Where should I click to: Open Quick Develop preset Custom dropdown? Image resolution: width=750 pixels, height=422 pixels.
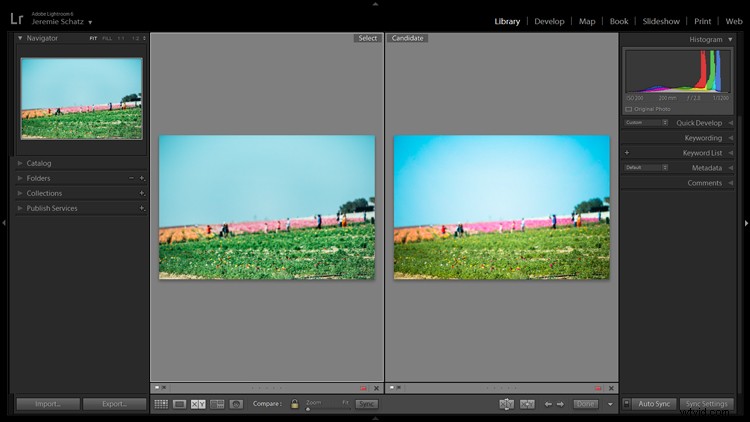pos(646,122)
